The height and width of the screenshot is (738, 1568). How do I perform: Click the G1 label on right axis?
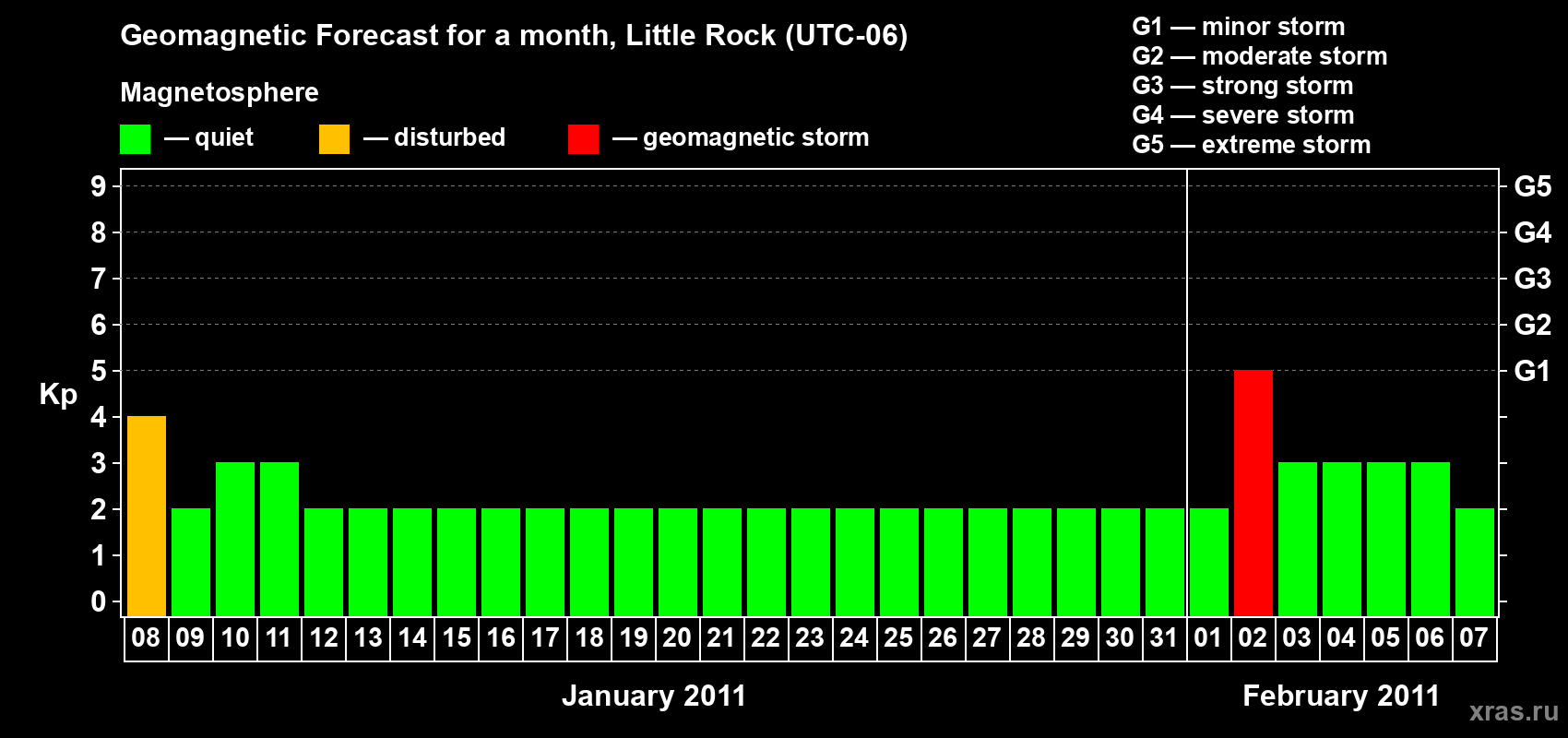click(x=1533, y=371)
